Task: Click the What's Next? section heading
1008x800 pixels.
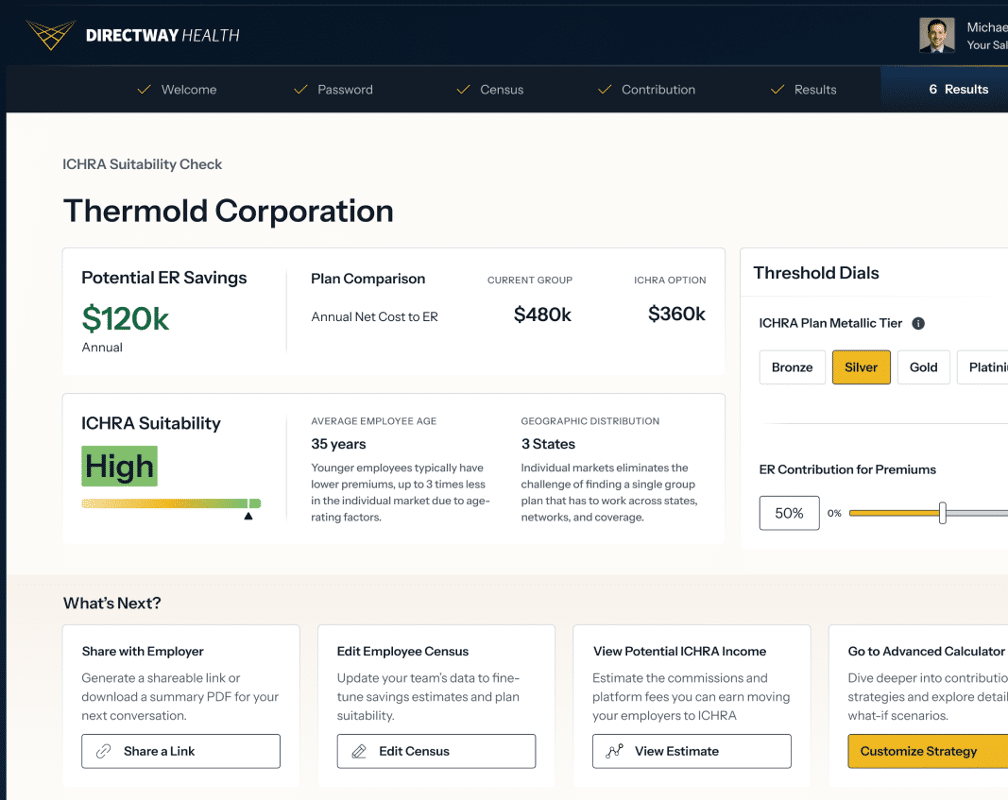Action: (x=112, y=603)
